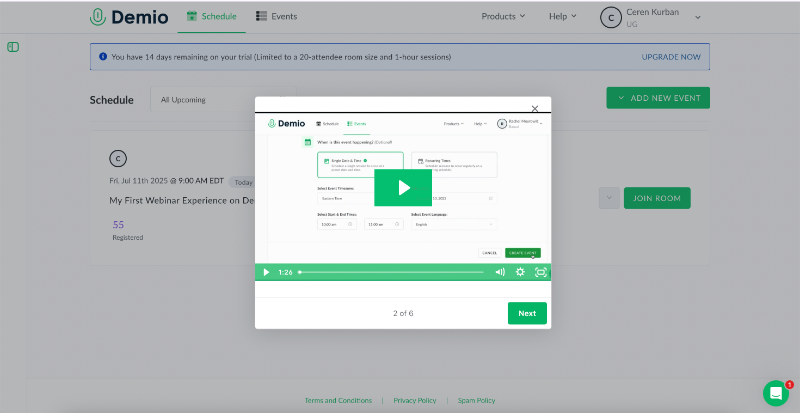Click the Next button in the tour

pyautogui.click(x=527, y=313)
